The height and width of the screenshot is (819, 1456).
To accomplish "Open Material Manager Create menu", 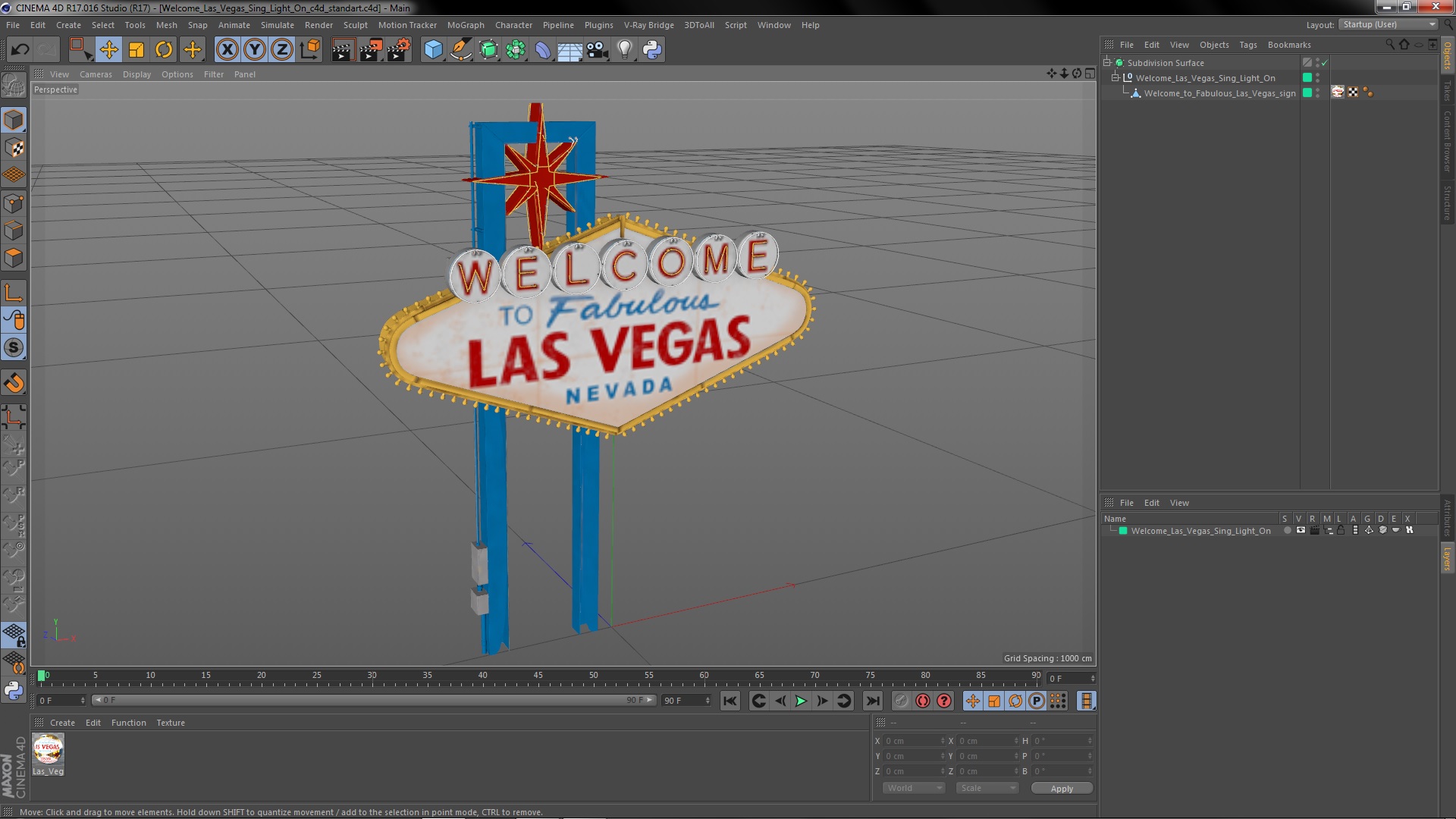I will pyautogui.click(x=62, y=723).
